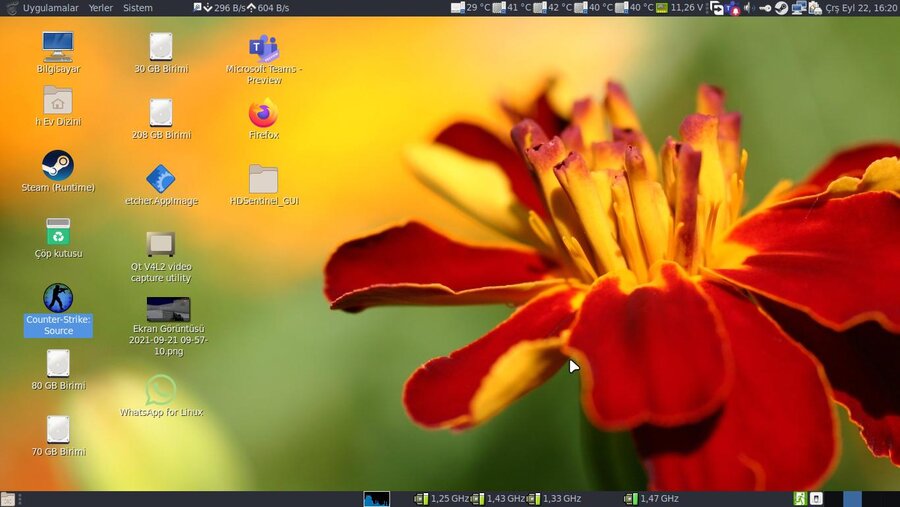The width and height of the screenshot is (900, 507).
Task: Click the volume speaker tray icon
Action: tap(749, 8)
